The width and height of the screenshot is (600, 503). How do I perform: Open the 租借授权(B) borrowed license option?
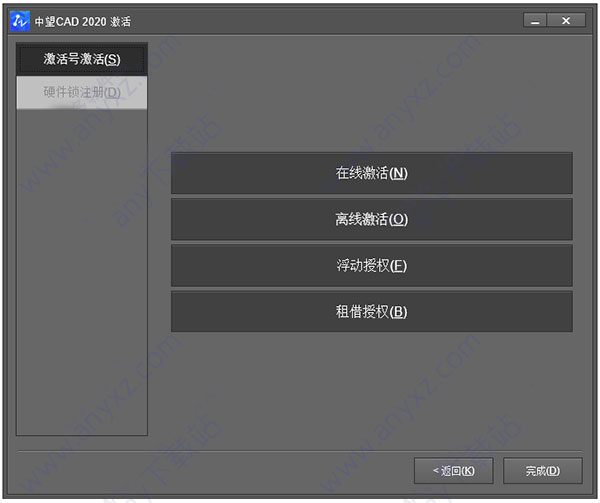[x=372, y=311]
